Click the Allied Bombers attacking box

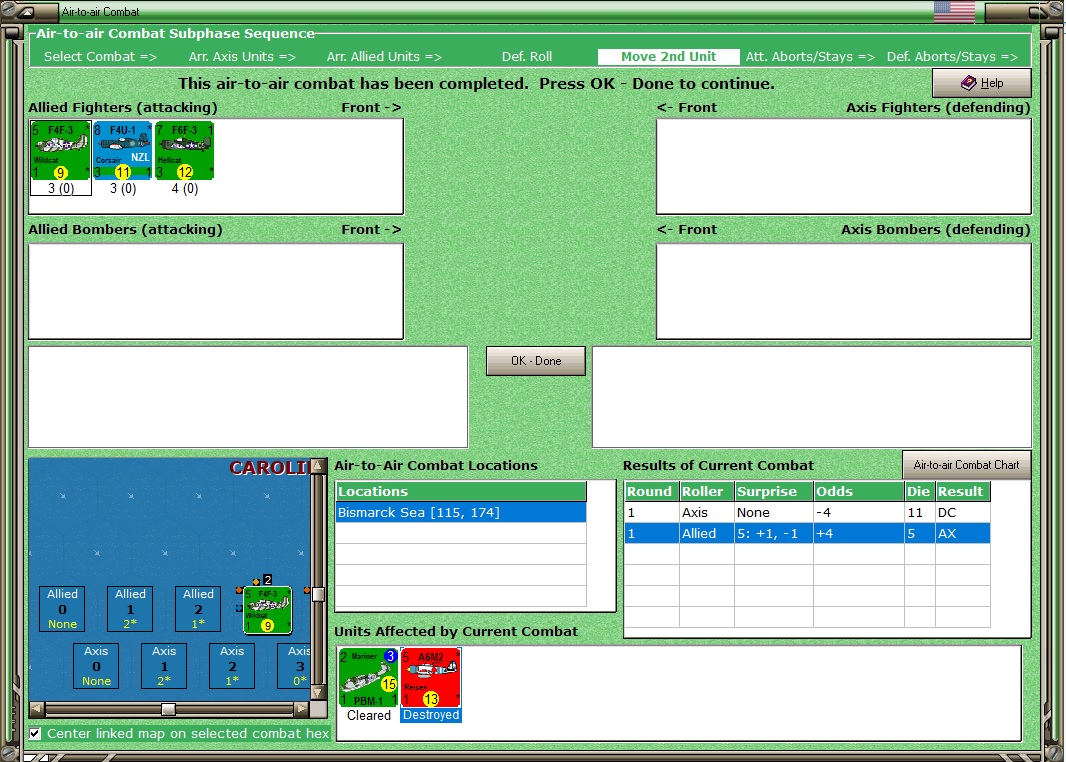click(x=216, y=292)
